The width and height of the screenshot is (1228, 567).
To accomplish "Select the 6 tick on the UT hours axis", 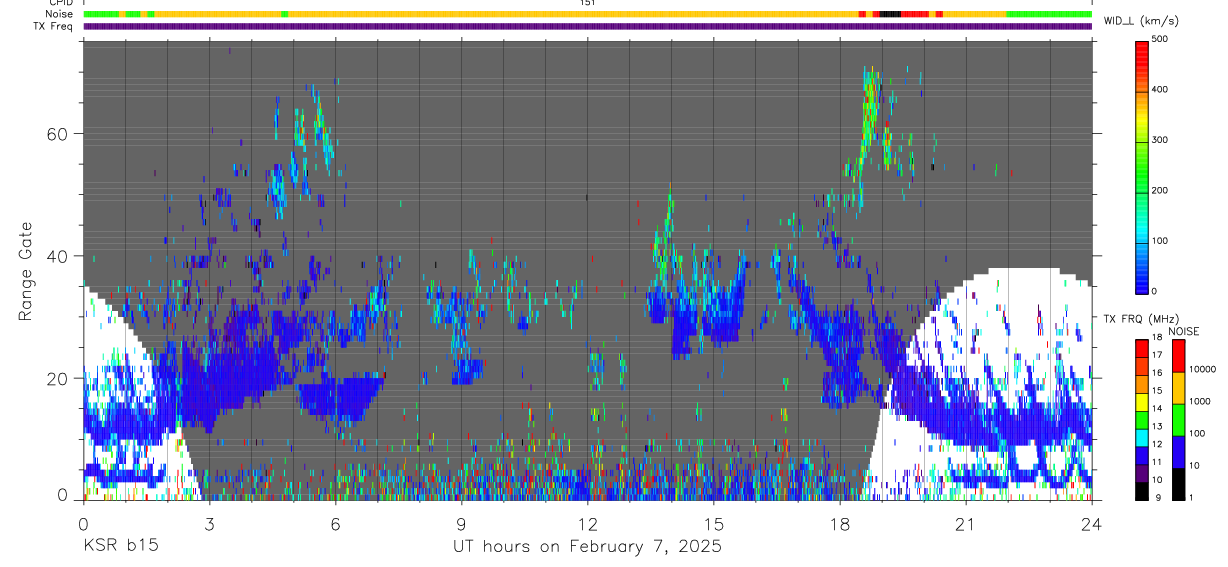I will tap(335, 525).
